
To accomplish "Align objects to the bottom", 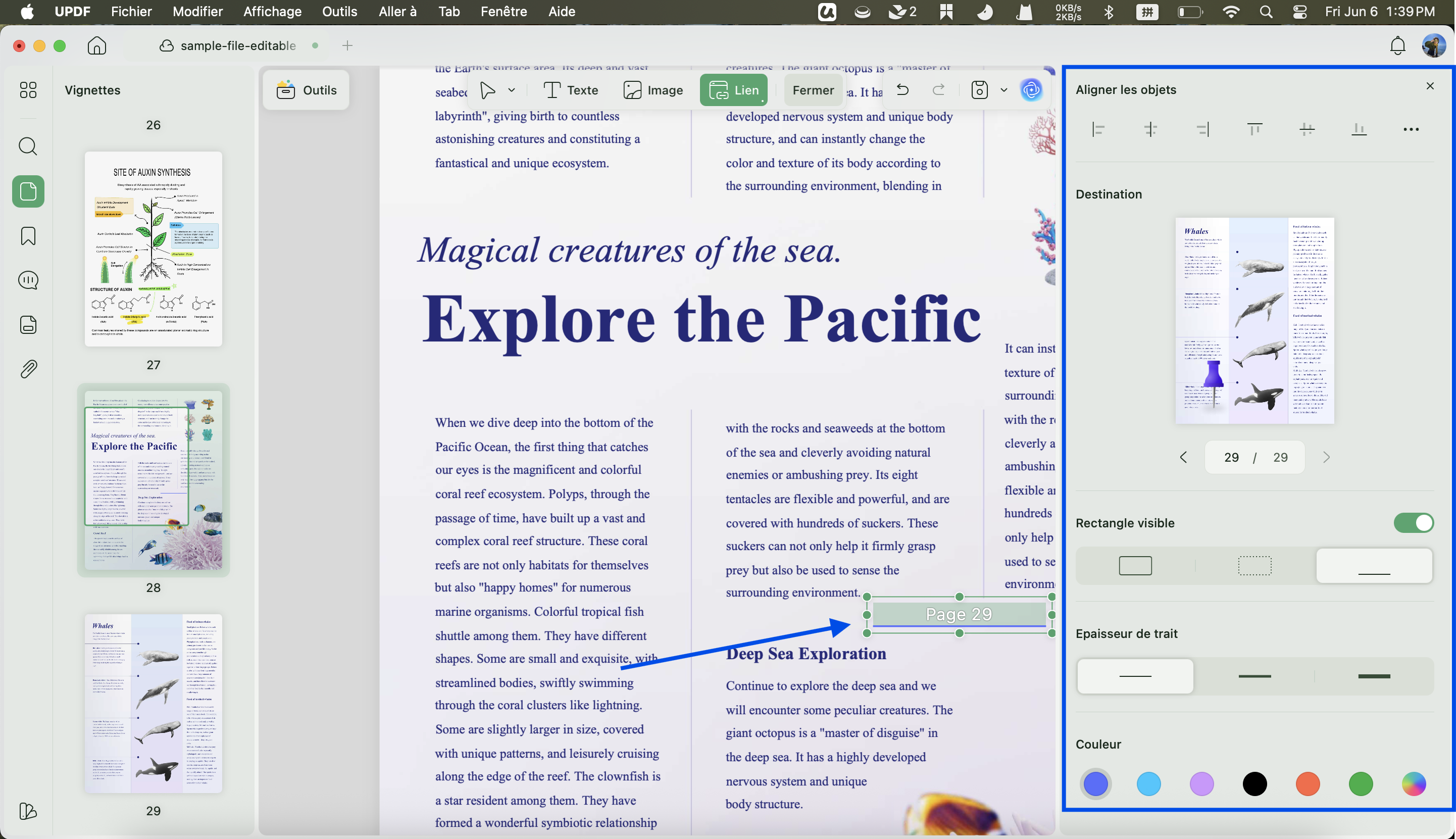I will tap(1359, 130).
